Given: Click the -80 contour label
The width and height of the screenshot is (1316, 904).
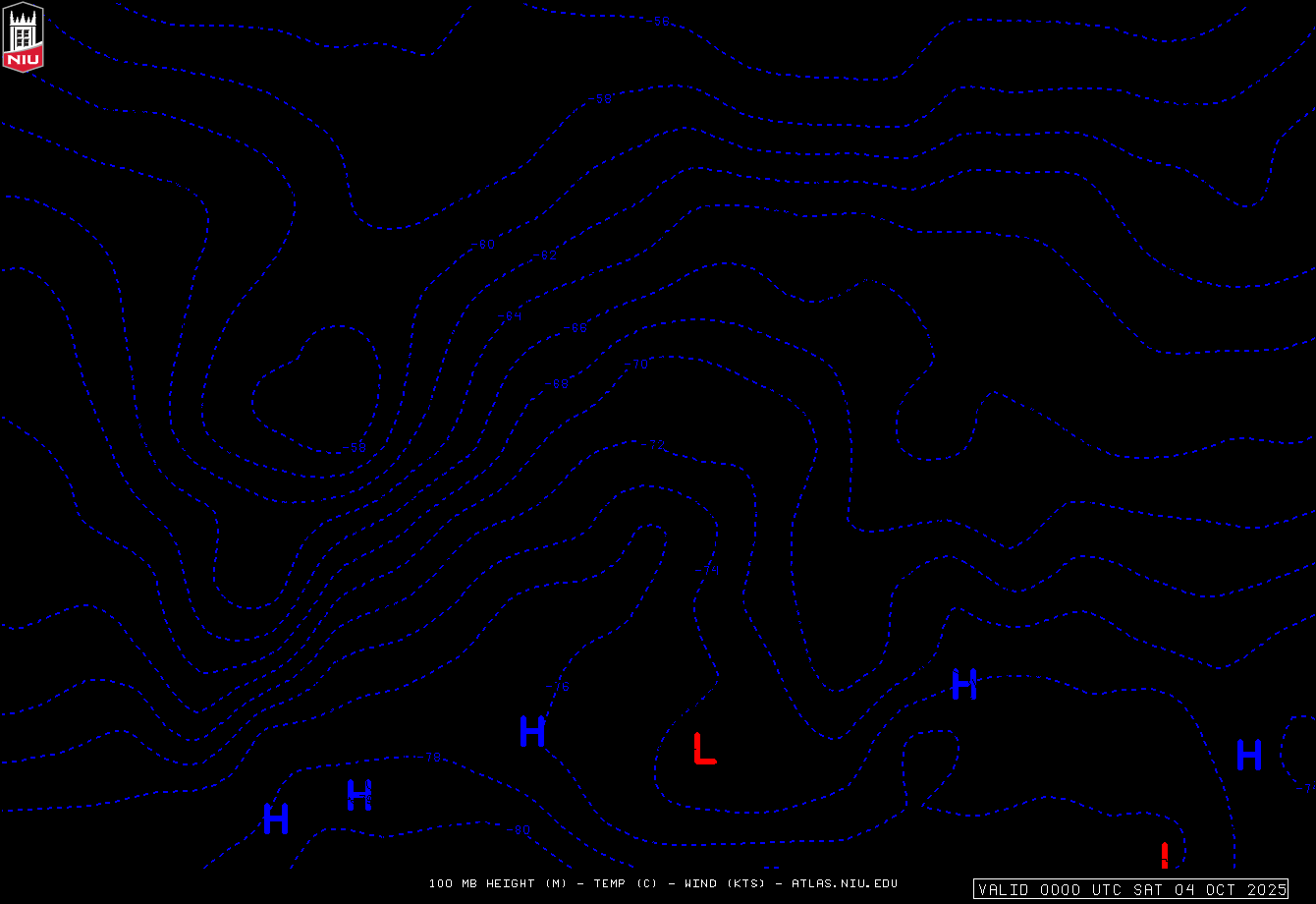Looking at the screenshot, I should 521,830.
